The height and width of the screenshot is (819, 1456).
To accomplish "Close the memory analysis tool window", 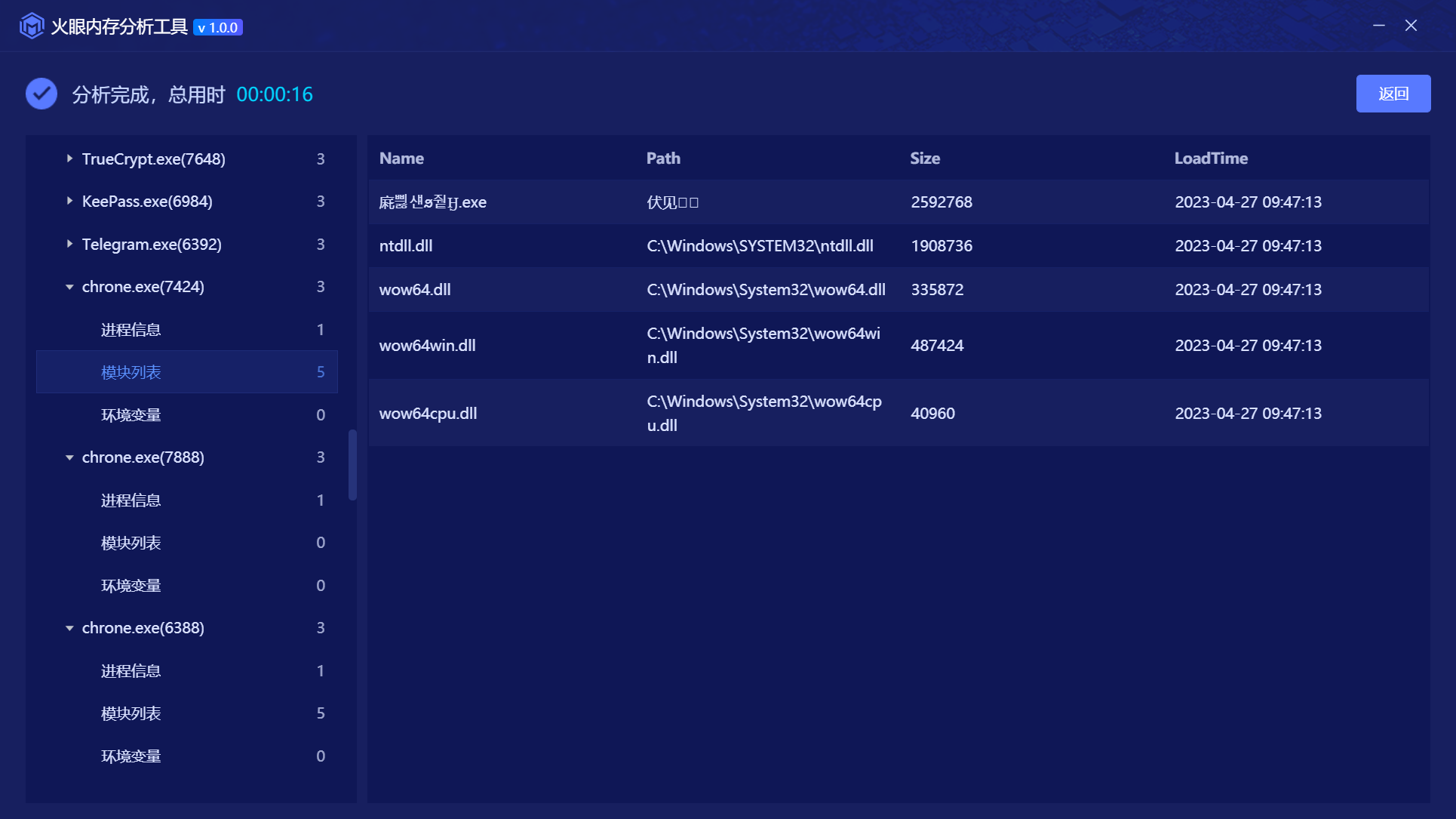I will 1411,26.
